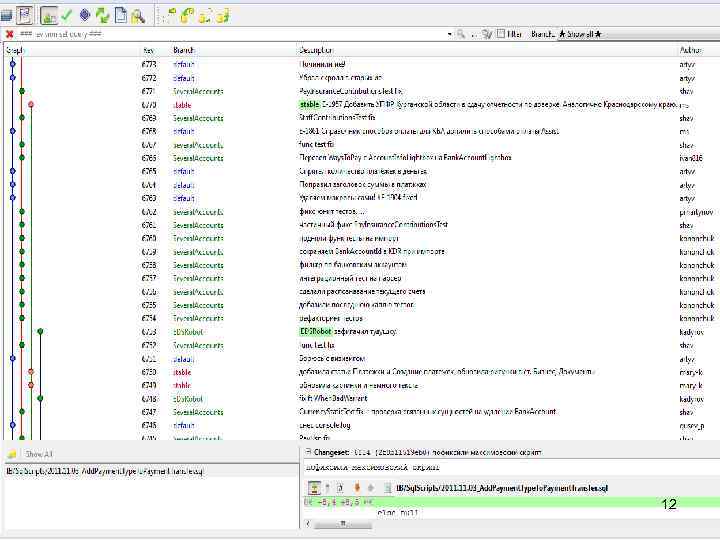Open the commit view green checkmark
720x540 pixels.
point(67,16)
